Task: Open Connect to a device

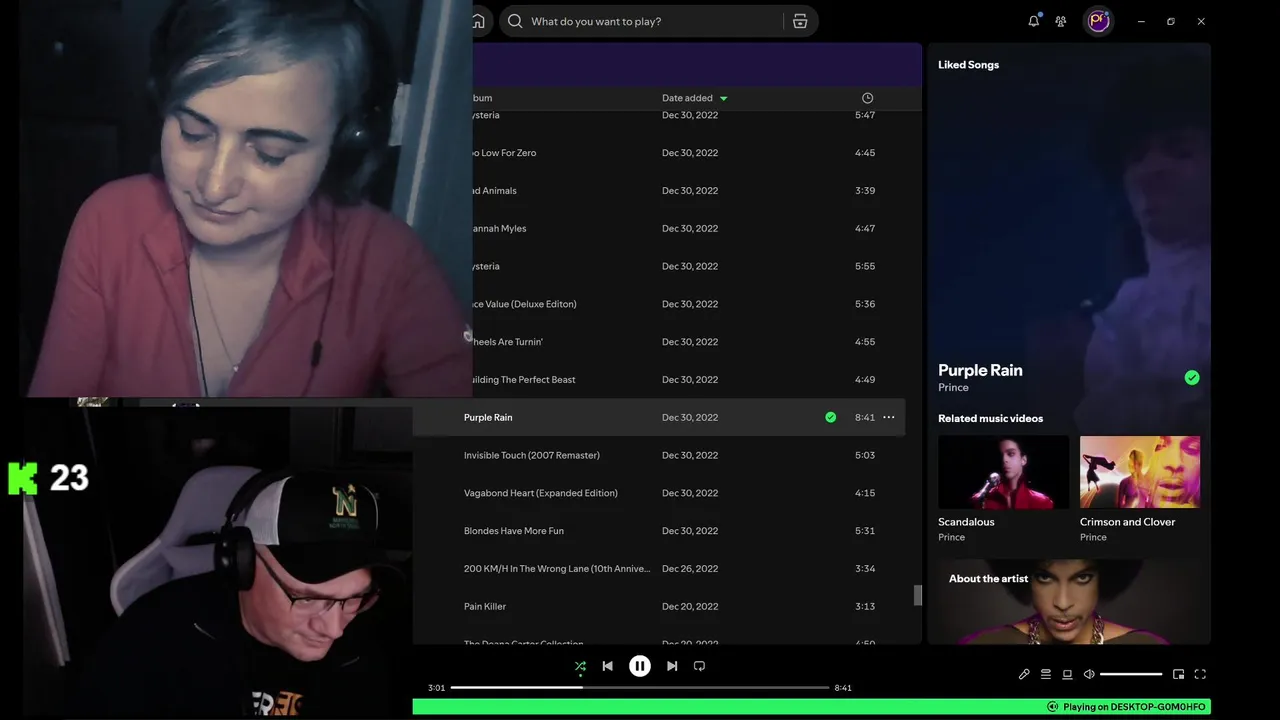Action: (x=1067, y=674)
